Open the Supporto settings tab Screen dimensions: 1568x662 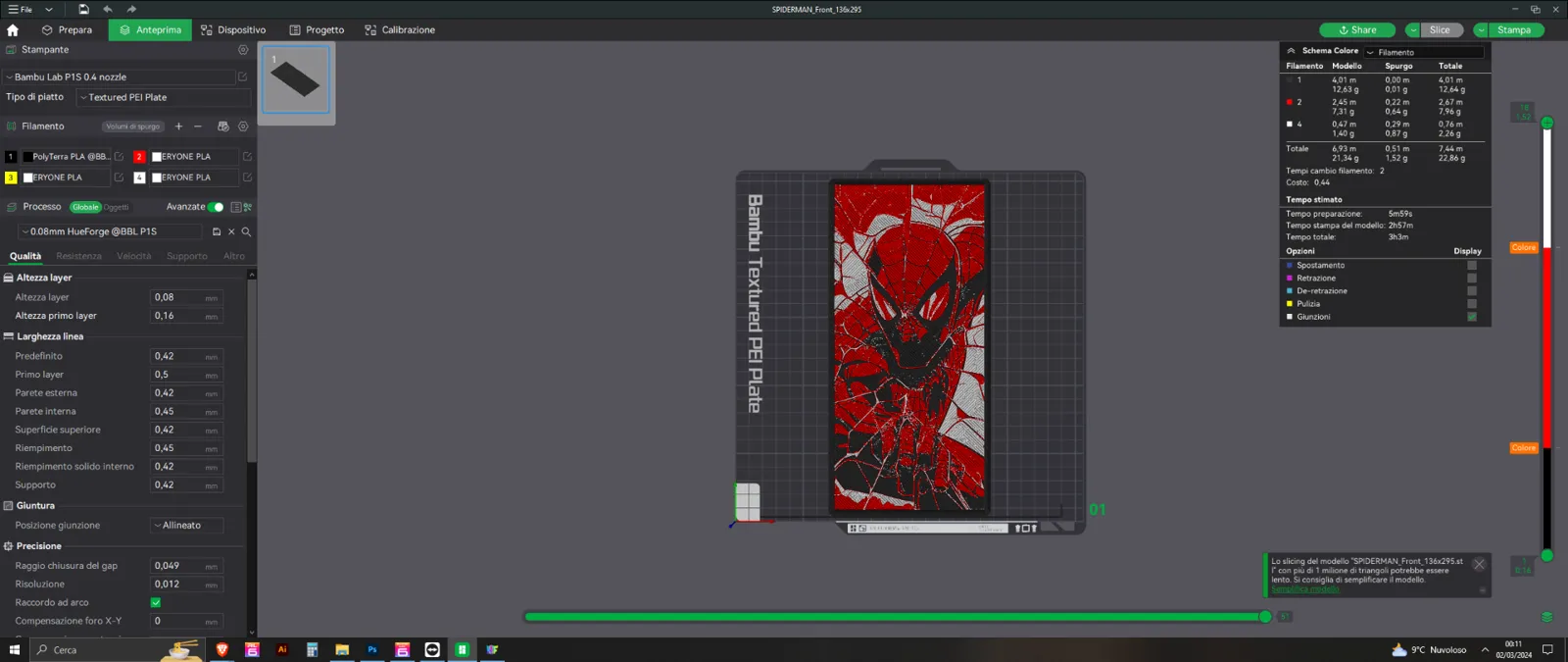tap(187, 256)
